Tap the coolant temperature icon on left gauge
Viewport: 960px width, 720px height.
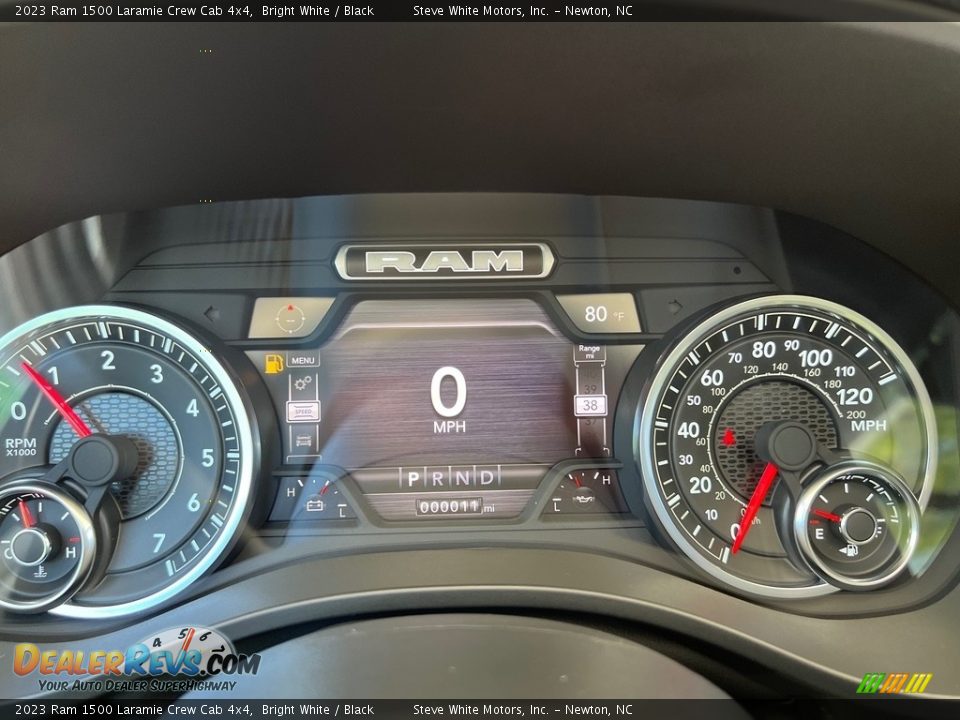40,572
